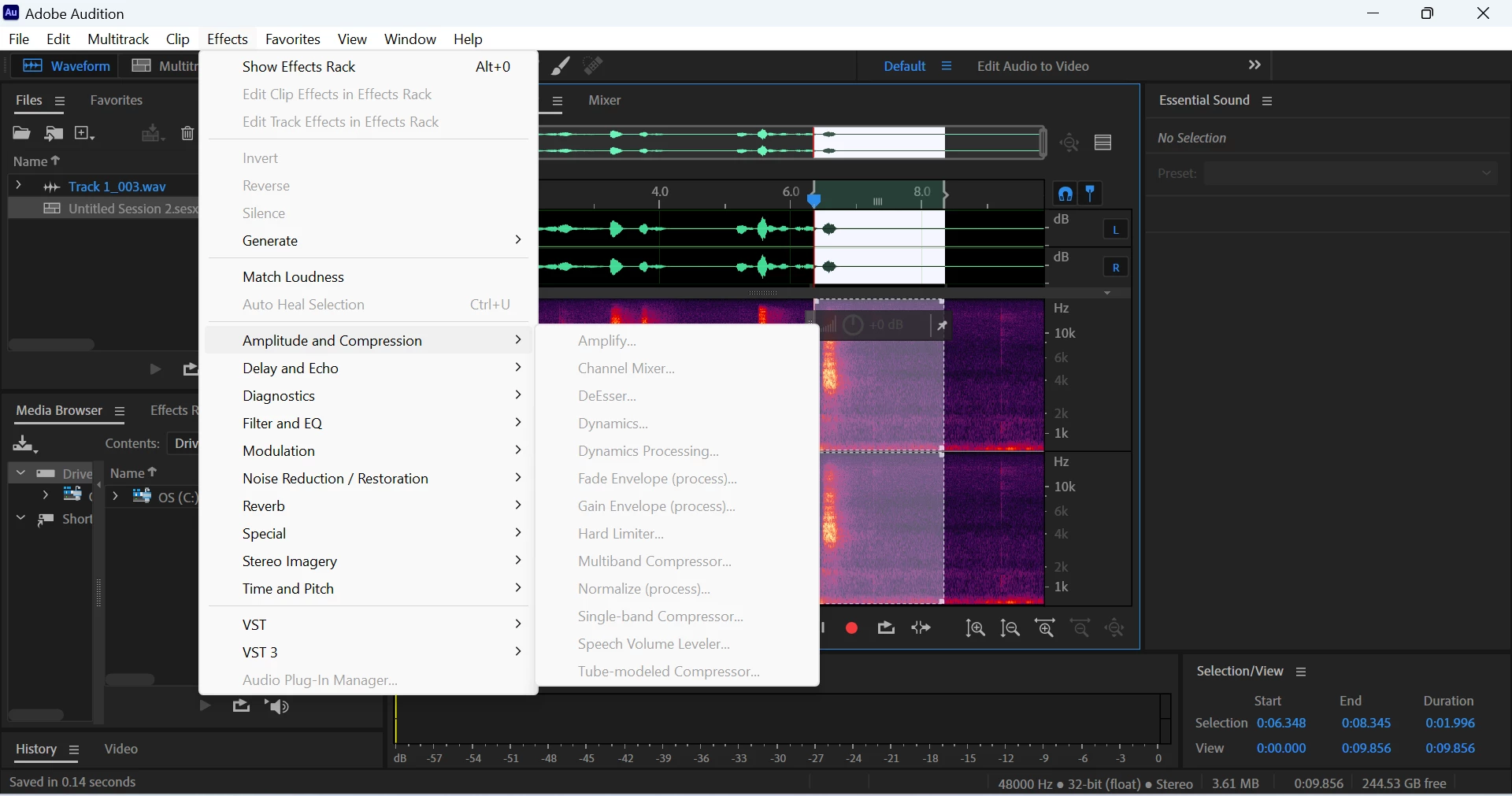
Task: Open the Default workspace menu icon
Action: (947, 67)
